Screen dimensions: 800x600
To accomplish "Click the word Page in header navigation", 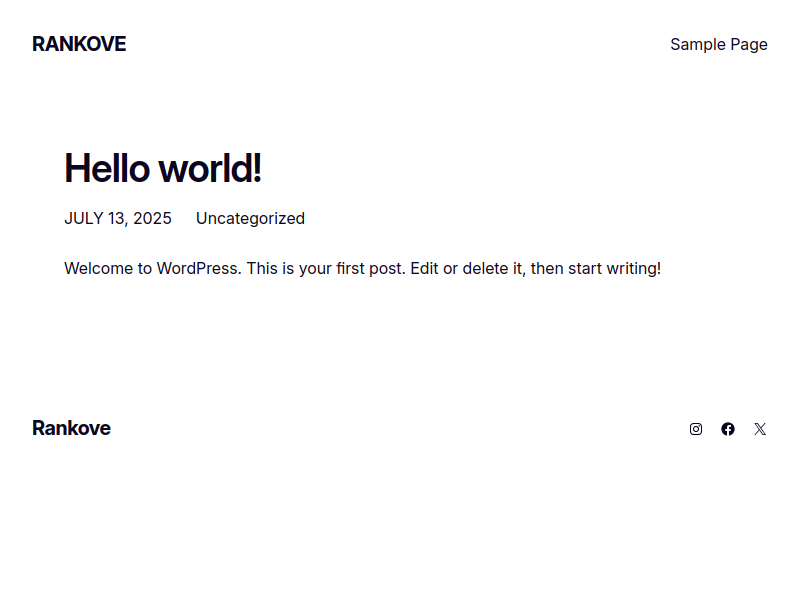I will [x=748, y=45].
